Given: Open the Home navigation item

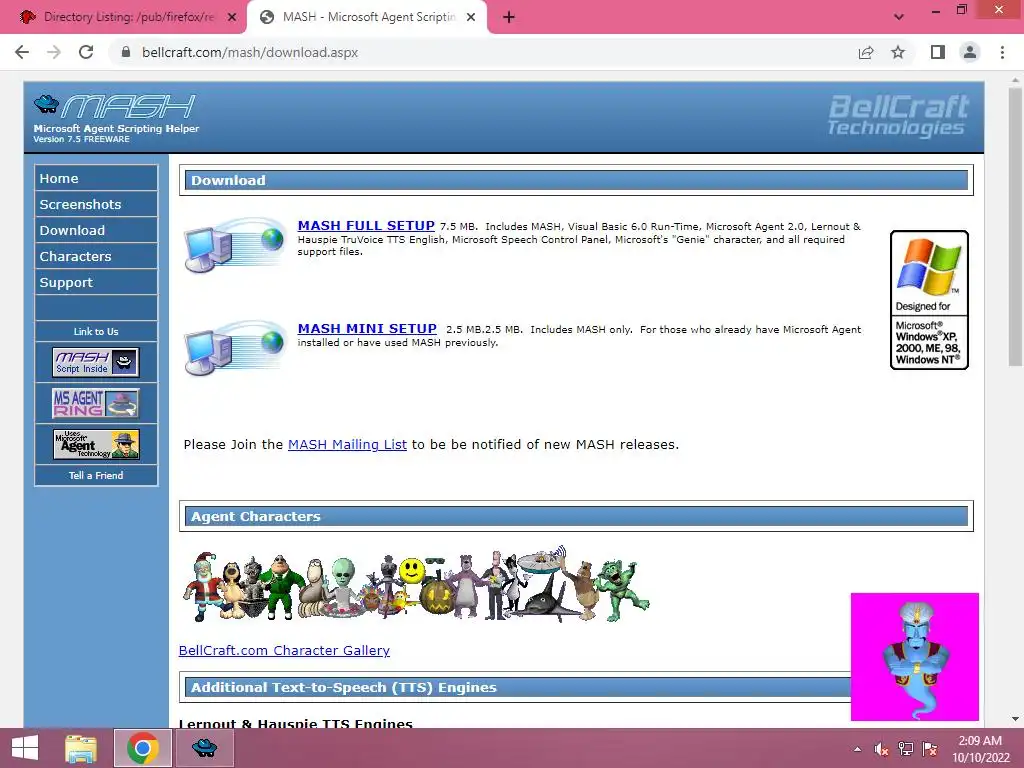Looking at the screenshot, I should (96, 178).
